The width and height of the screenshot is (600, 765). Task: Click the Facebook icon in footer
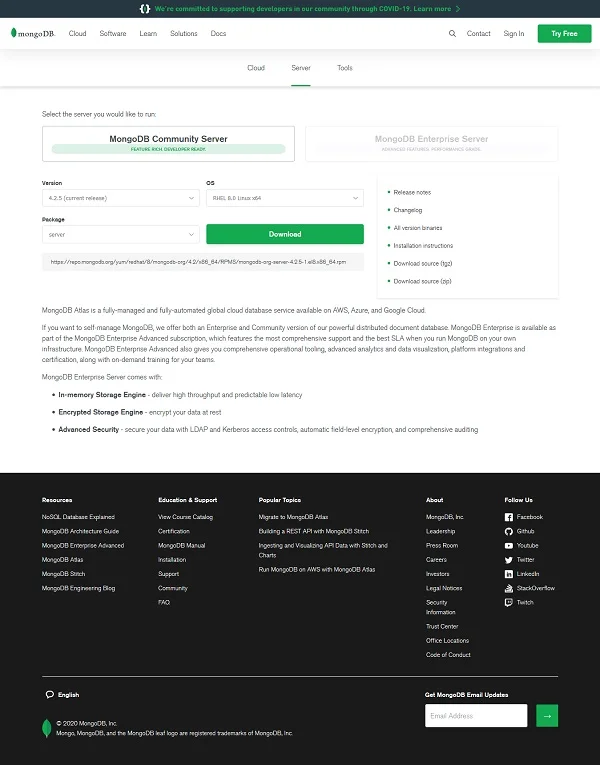coord(509,517)
